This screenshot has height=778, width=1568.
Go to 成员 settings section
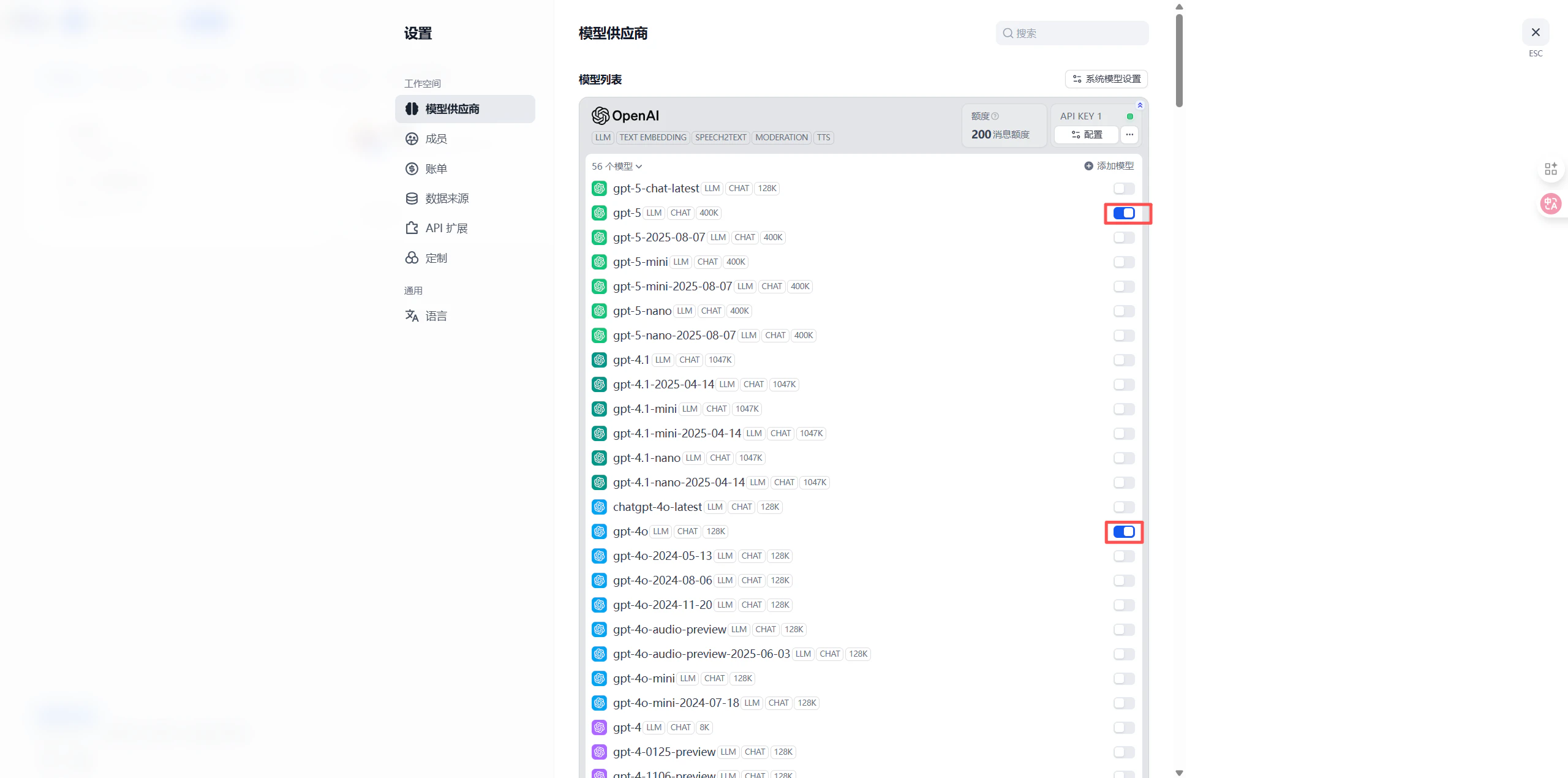[x=465, y=139]
